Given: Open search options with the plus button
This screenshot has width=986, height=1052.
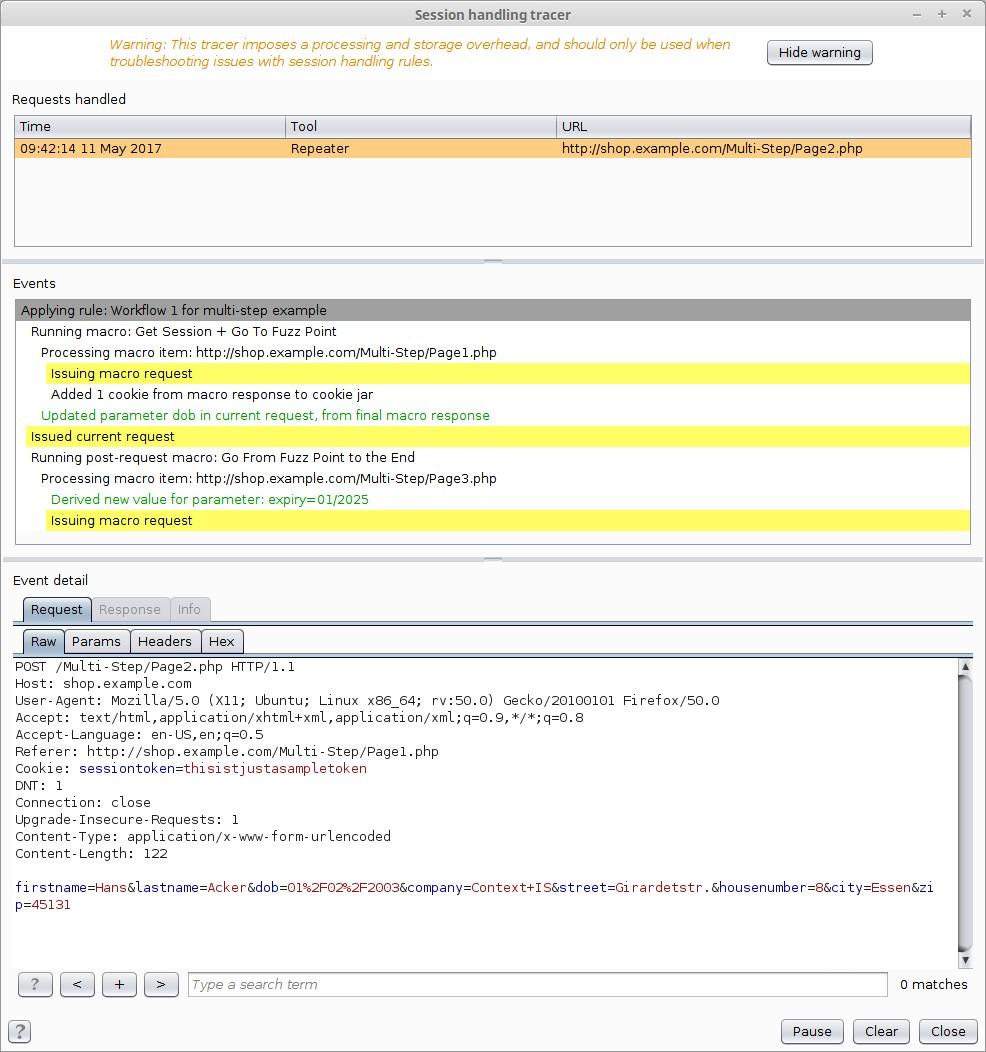Looking at the screenshot, I should 119,984.
